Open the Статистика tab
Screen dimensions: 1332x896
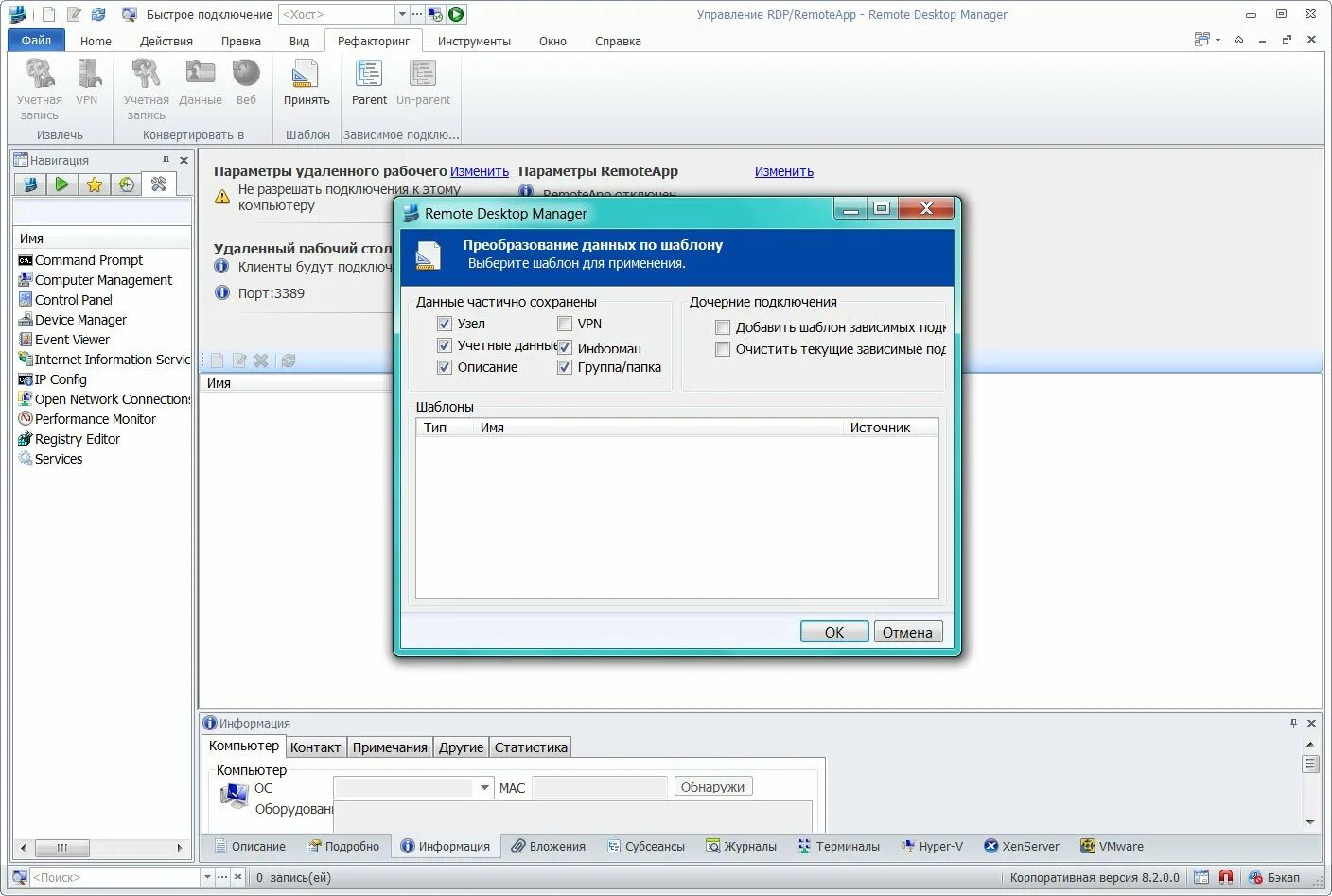[531, 747]
